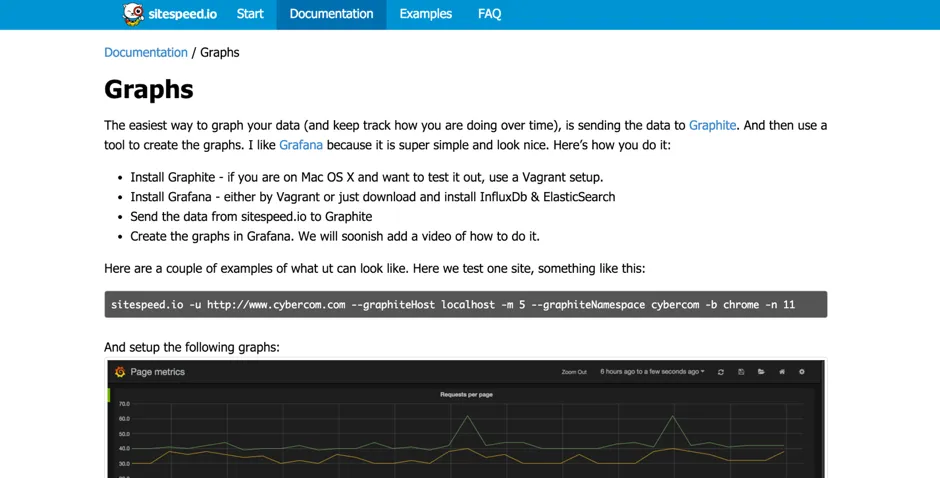Image resolution: width=940 pixels, height=478 pixels.
Task: Click the save dashboard icon in Grafana
Action: coord(741,372)
